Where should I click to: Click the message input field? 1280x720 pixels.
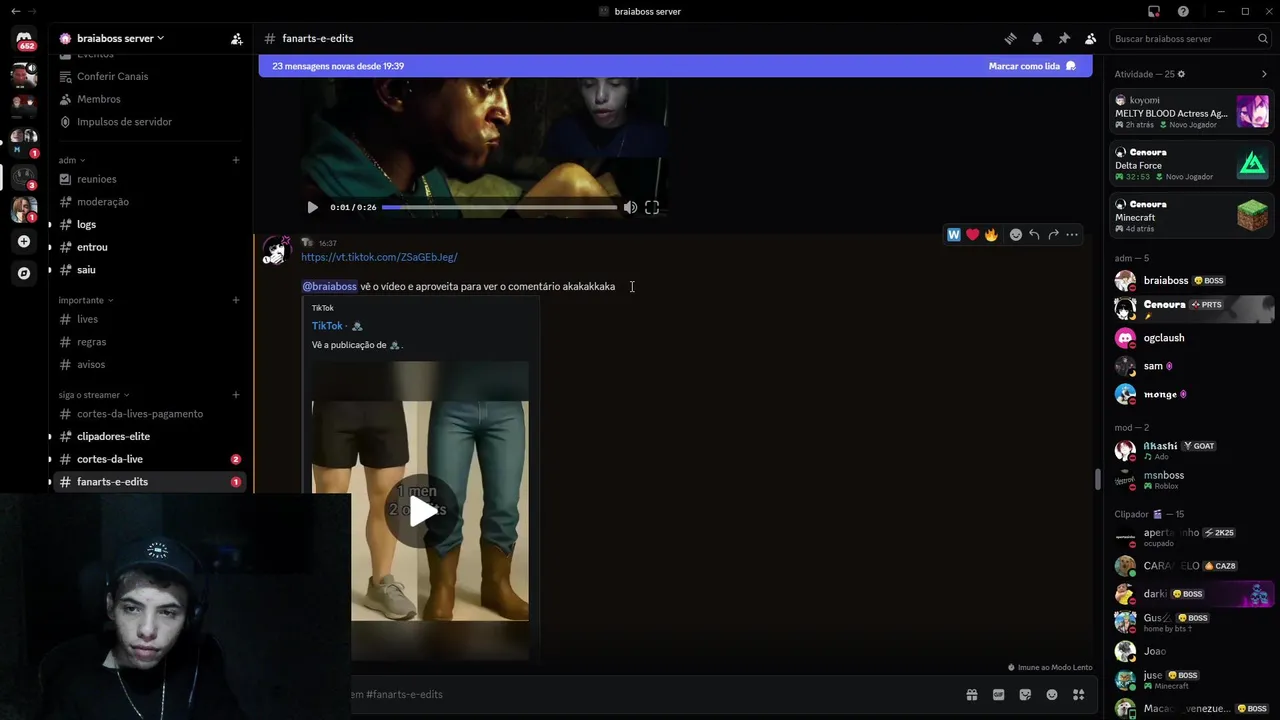[655, 694]
